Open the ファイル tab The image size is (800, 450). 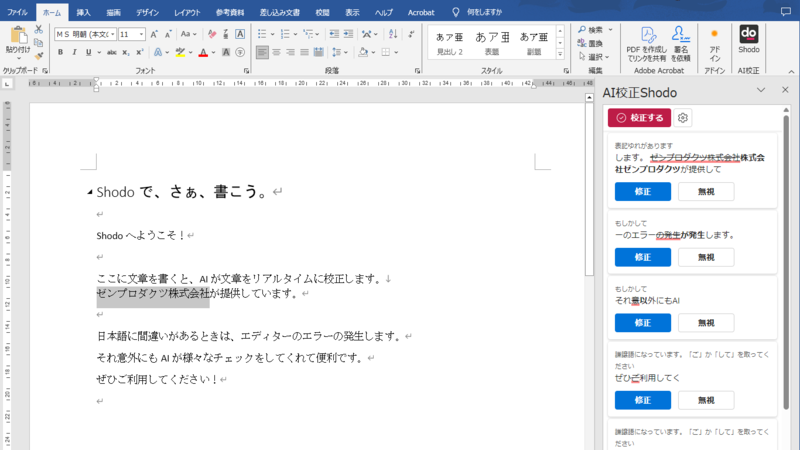[17, 12]
